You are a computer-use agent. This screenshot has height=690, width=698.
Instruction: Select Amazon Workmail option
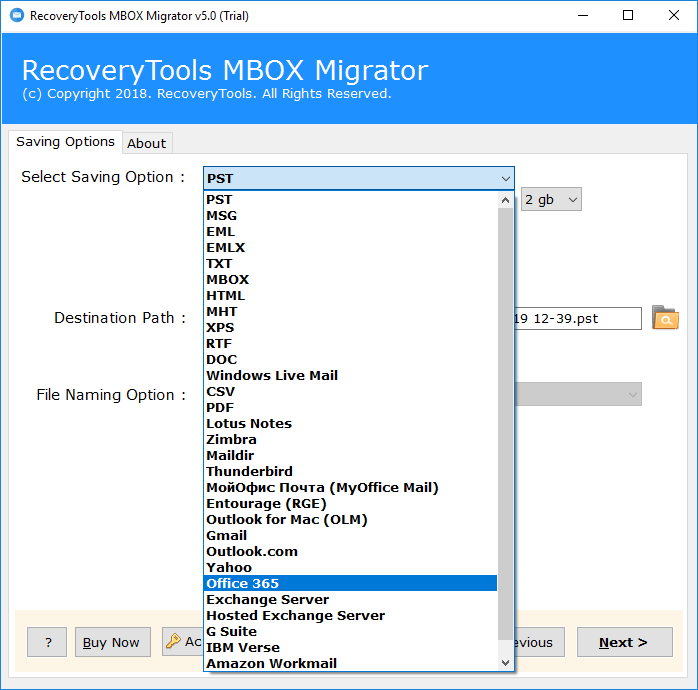pos(350,664)
